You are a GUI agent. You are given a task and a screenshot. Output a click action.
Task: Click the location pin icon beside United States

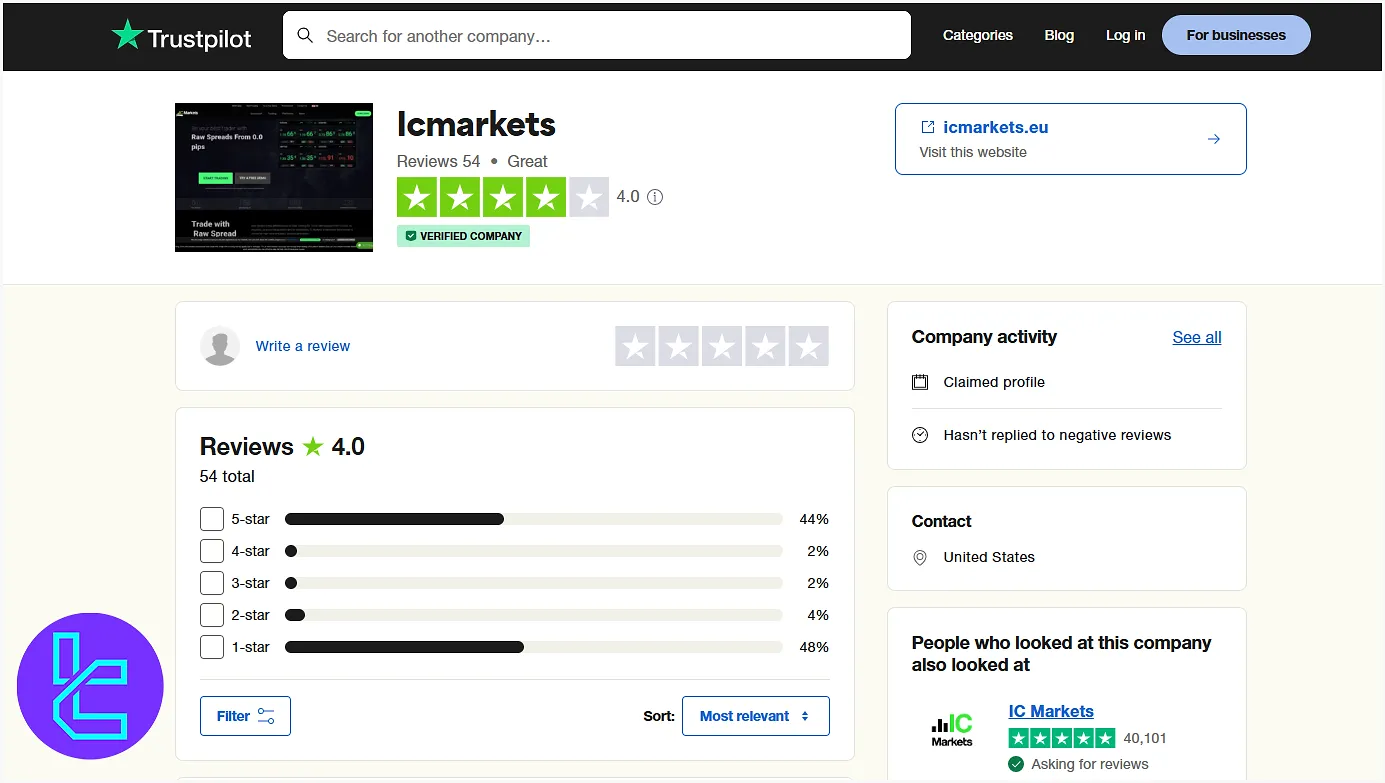click(x=920, y=558)
